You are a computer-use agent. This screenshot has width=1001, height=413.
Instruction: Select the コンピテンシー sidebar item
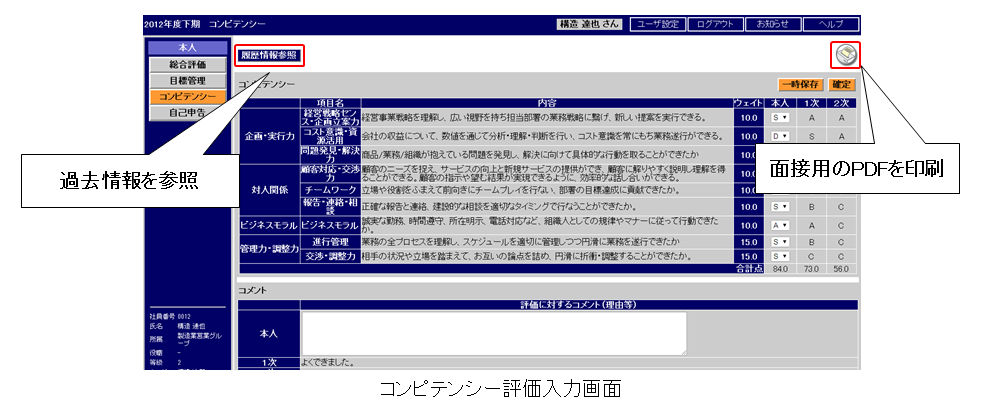coord(187,97)
